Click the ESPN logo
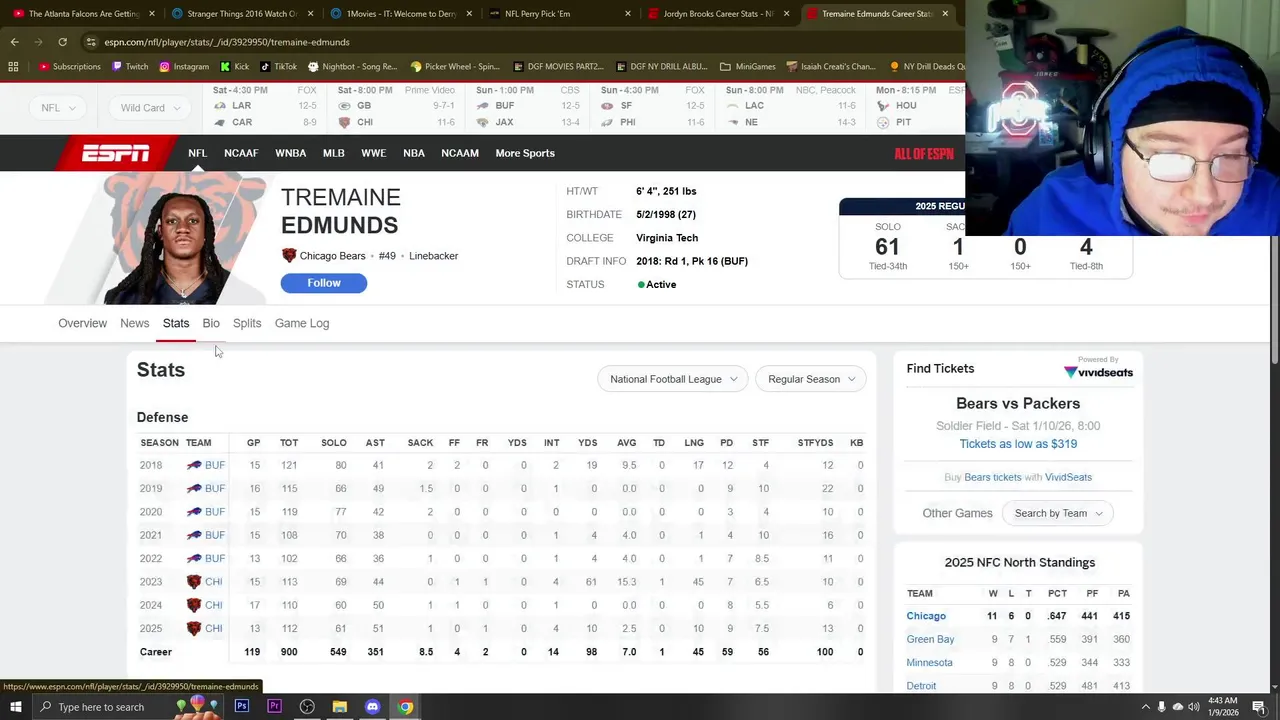The height and width of the screenshot is (720, 1280). pos(115,153)
